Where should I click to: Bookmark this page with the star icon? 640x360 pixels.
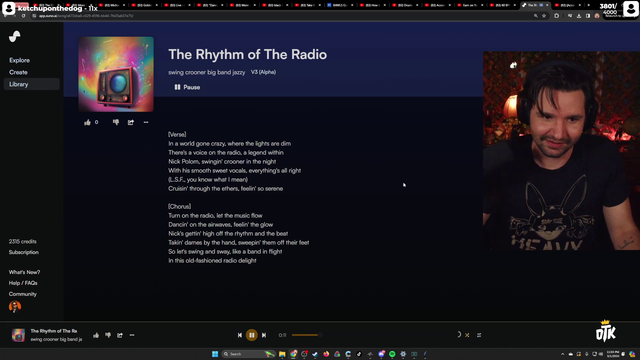click(x=544, y=16)
